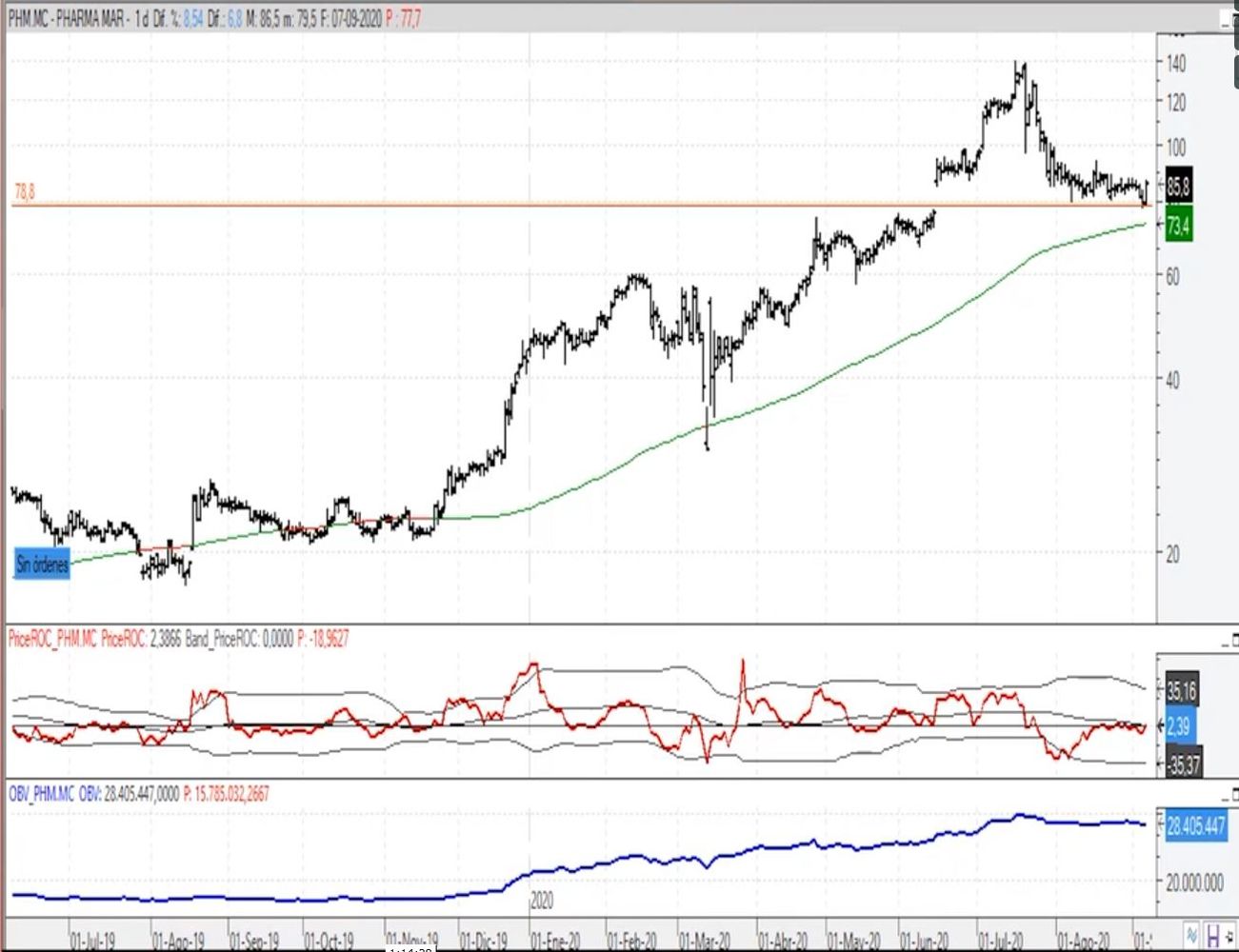Click the '01-Jul-19' date axis label
This screenshot has height=952, width=1239.
pos(92,942)
